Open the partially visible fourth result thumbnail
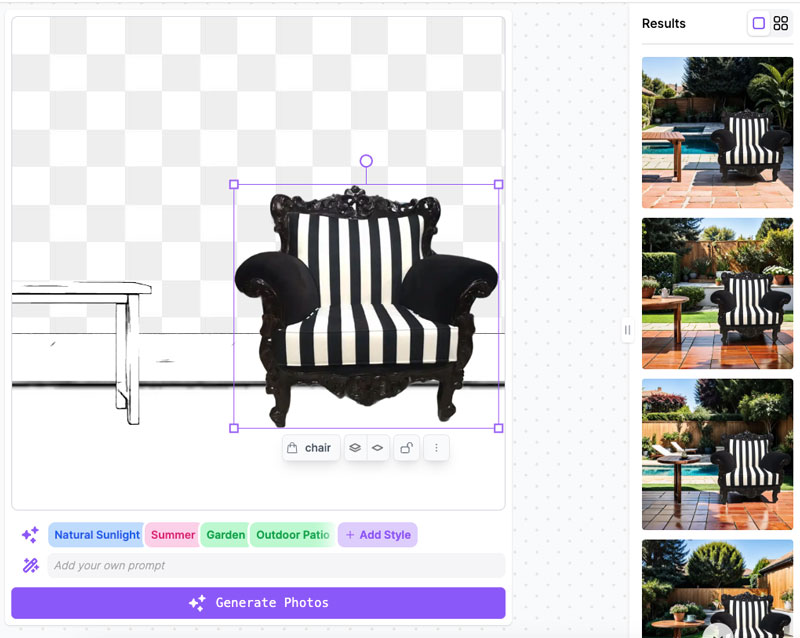This screenshot has height=638, width=800. pos(717,588)
